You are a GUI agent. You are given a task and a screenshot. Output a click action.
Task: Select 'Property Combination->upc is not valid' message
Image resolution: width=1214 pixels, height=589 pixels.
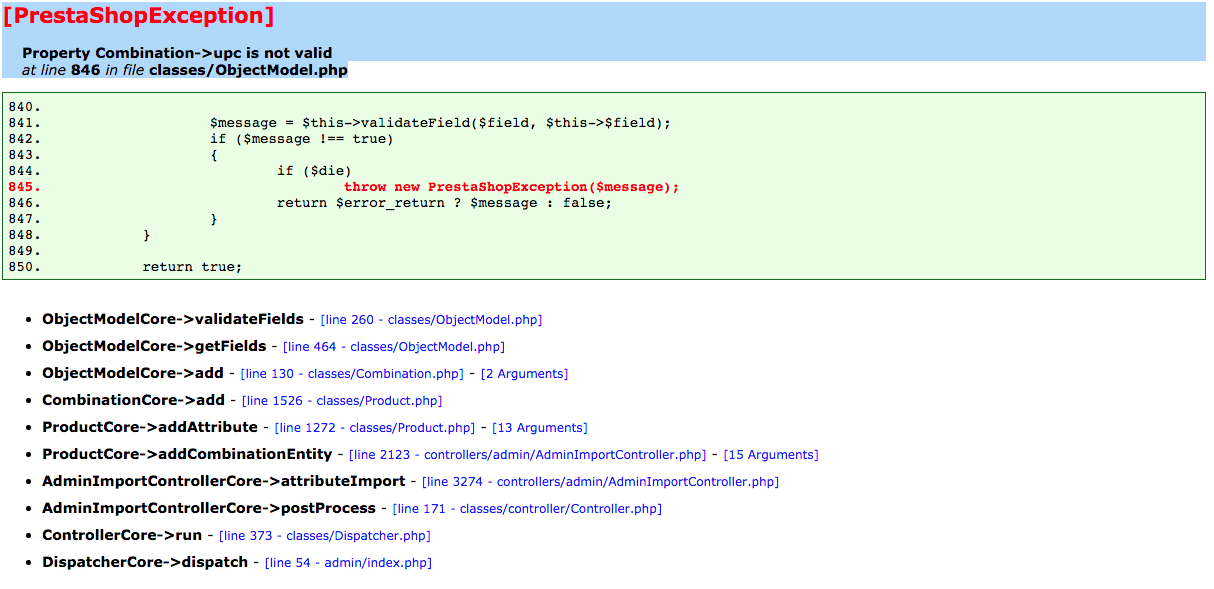click(177, 53)
